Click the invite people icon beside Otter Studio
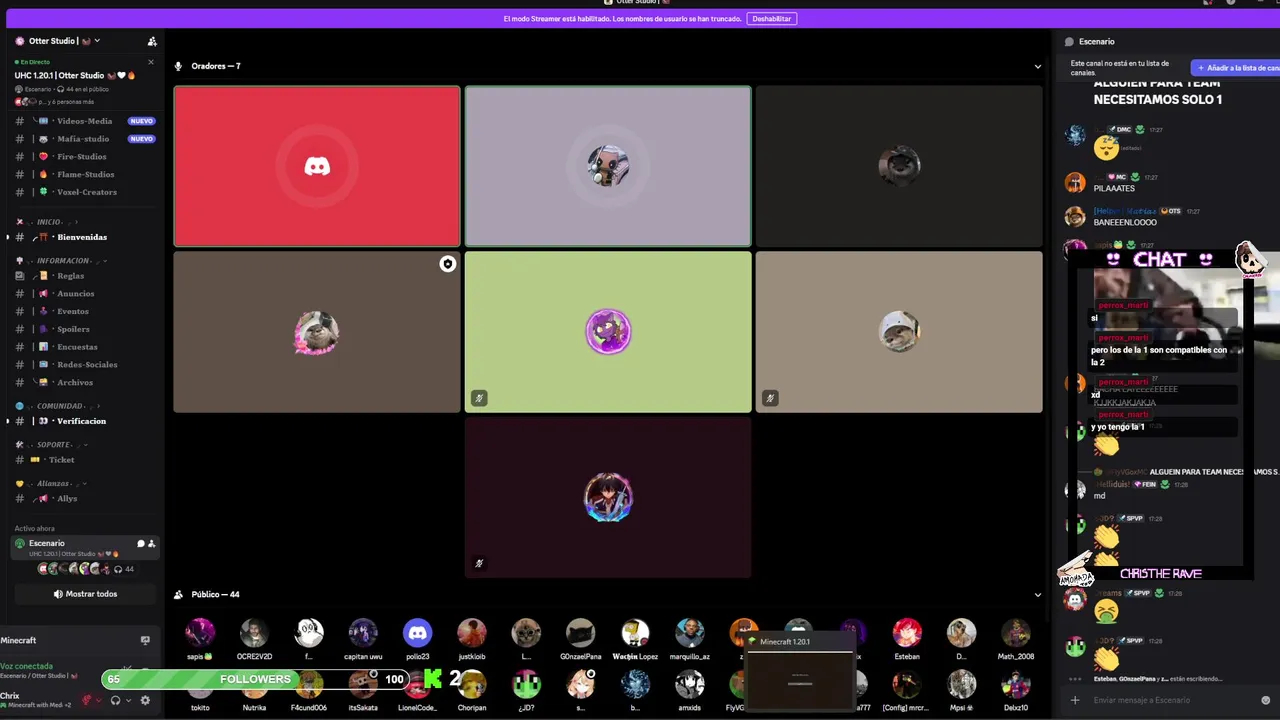1280x720 pixels. [x=152, y=41]
